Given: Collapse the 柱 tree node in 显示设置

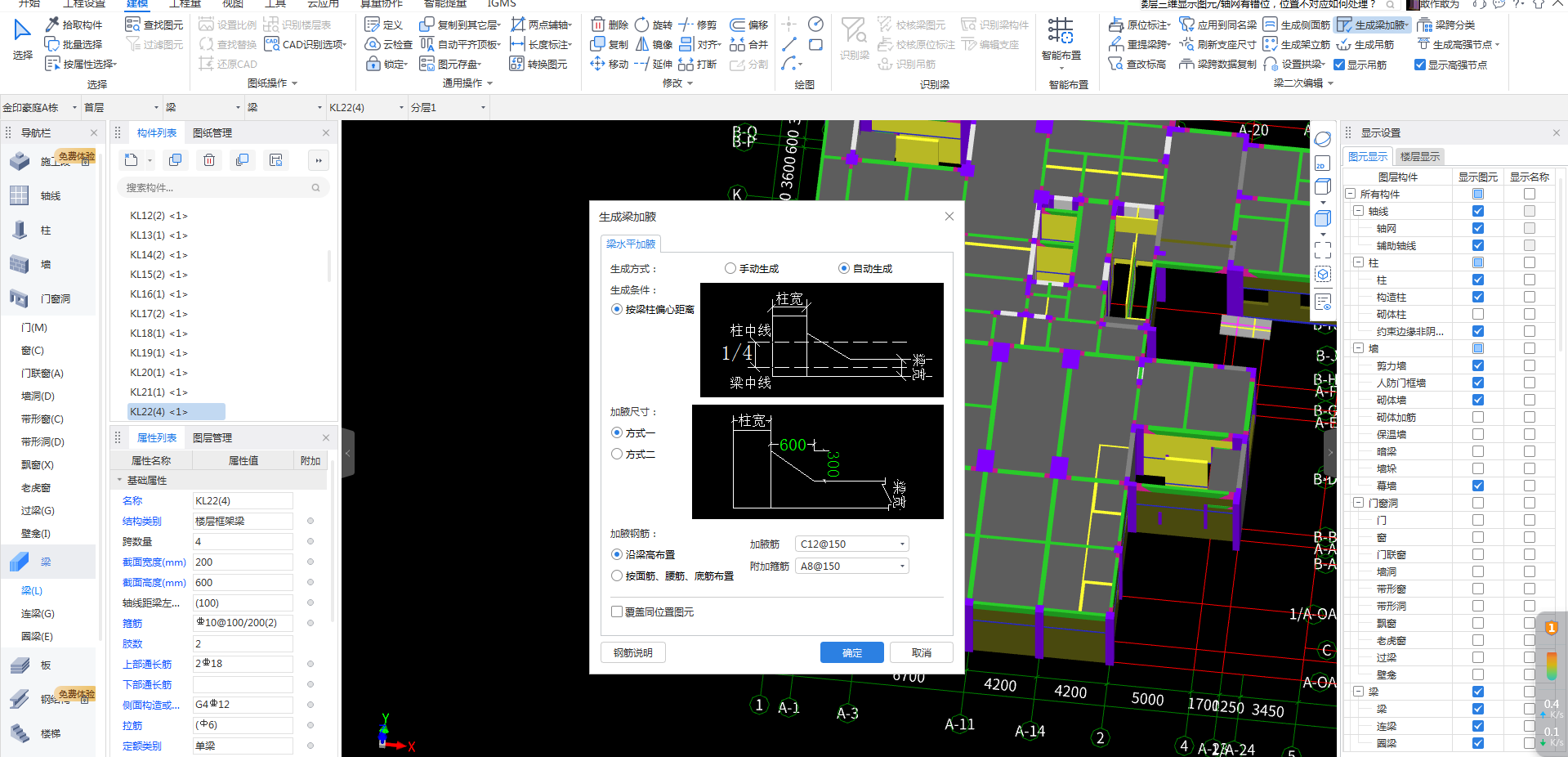Looking at the screenshot, I should coord(1359,262).
